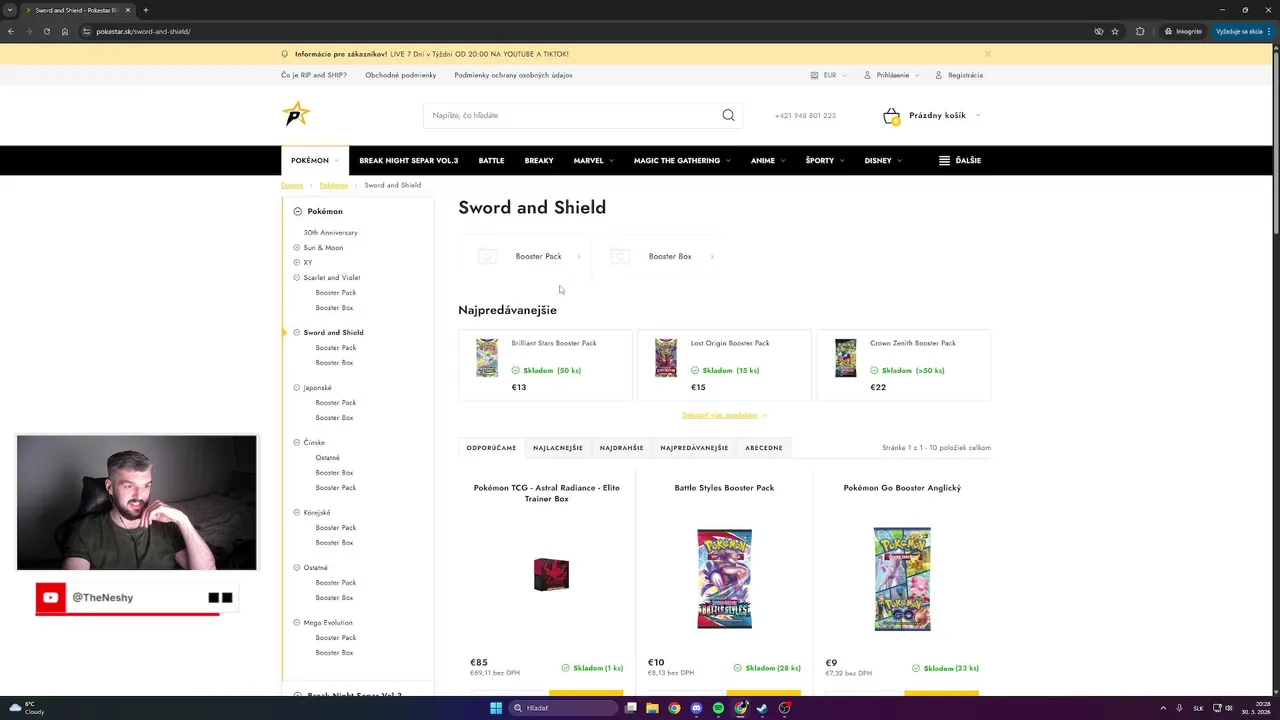This screenshot has width=1280, height=720.
Task: Open the Pokémon top navigation tab
Action: pos(314,160)
